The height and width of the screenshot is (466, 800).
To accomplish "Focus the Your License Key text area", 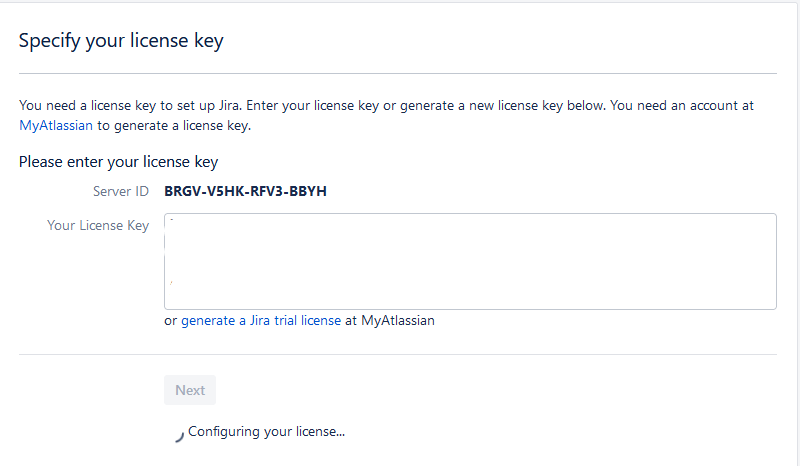I will click(x=470, y=261).
